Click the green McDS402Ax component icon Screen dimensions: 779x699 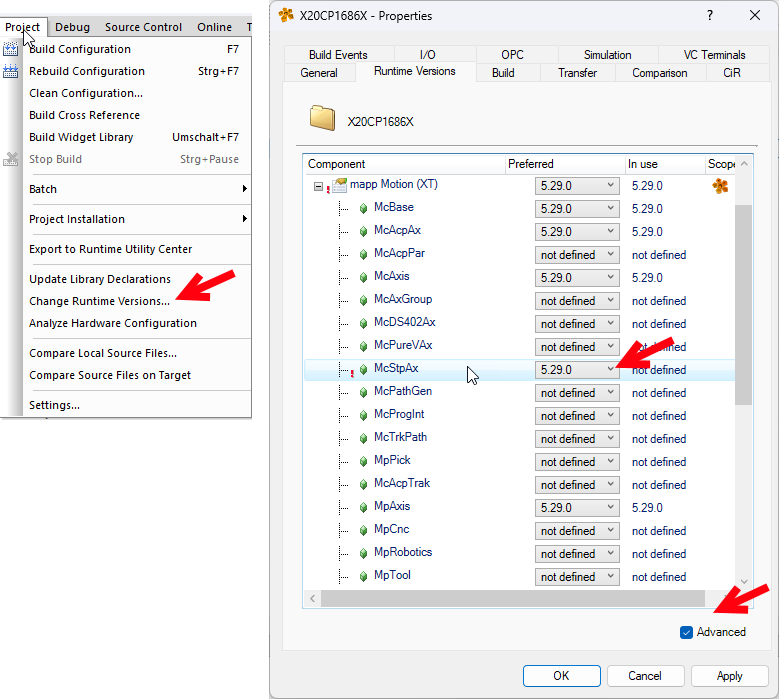coord(364,323)
